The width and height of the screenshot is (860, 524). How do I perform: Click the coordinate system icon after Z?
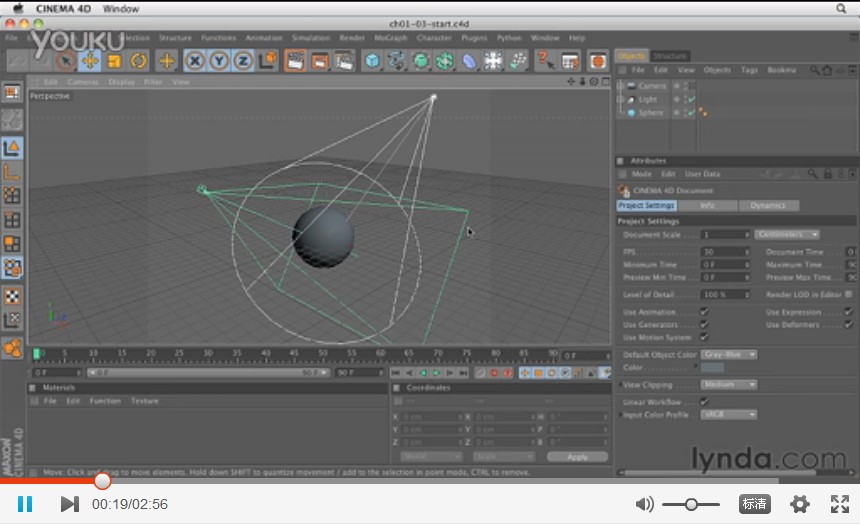268,61
